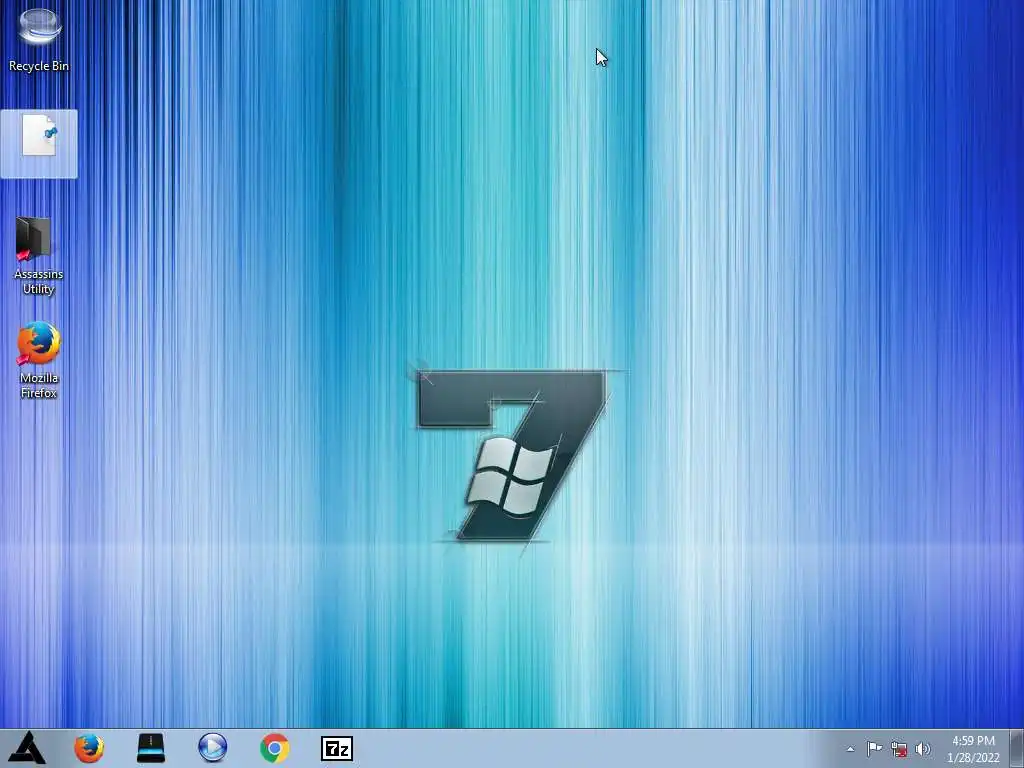
Task: Launch Google Chrome from the taskbar
Action: (274, 748)
